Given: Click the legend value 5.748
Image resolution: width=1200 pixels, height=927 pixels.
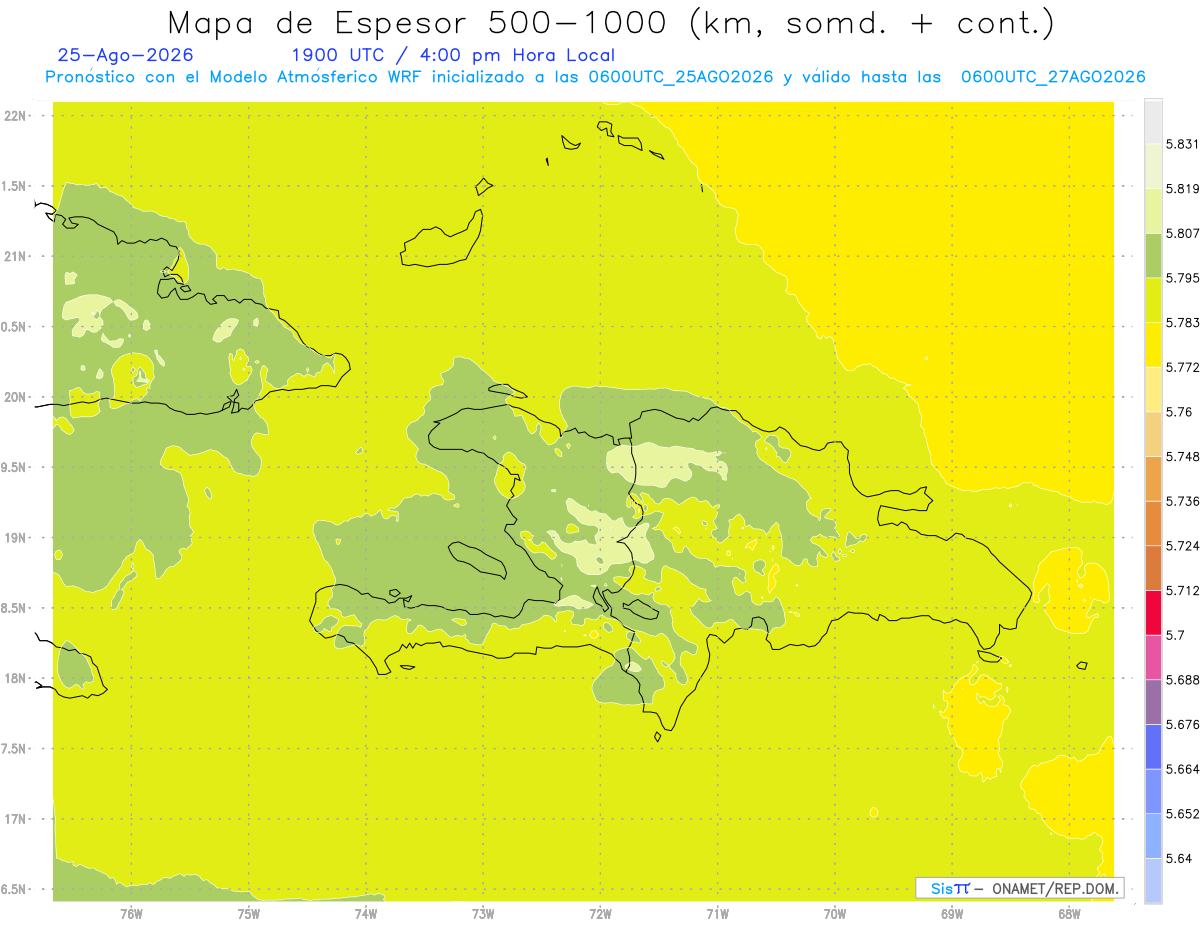Looking at the screenshot, I should 1182,457.
